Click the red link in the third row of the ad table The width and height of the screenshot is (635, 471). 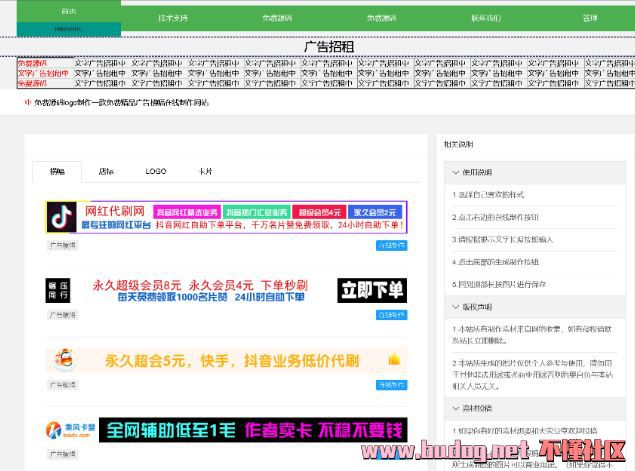tap(32, 83)
